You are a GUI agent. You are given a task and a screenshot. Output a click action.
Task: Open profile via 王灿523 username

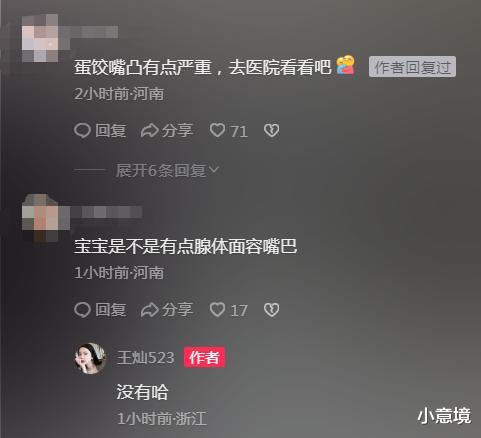point(145,358)
